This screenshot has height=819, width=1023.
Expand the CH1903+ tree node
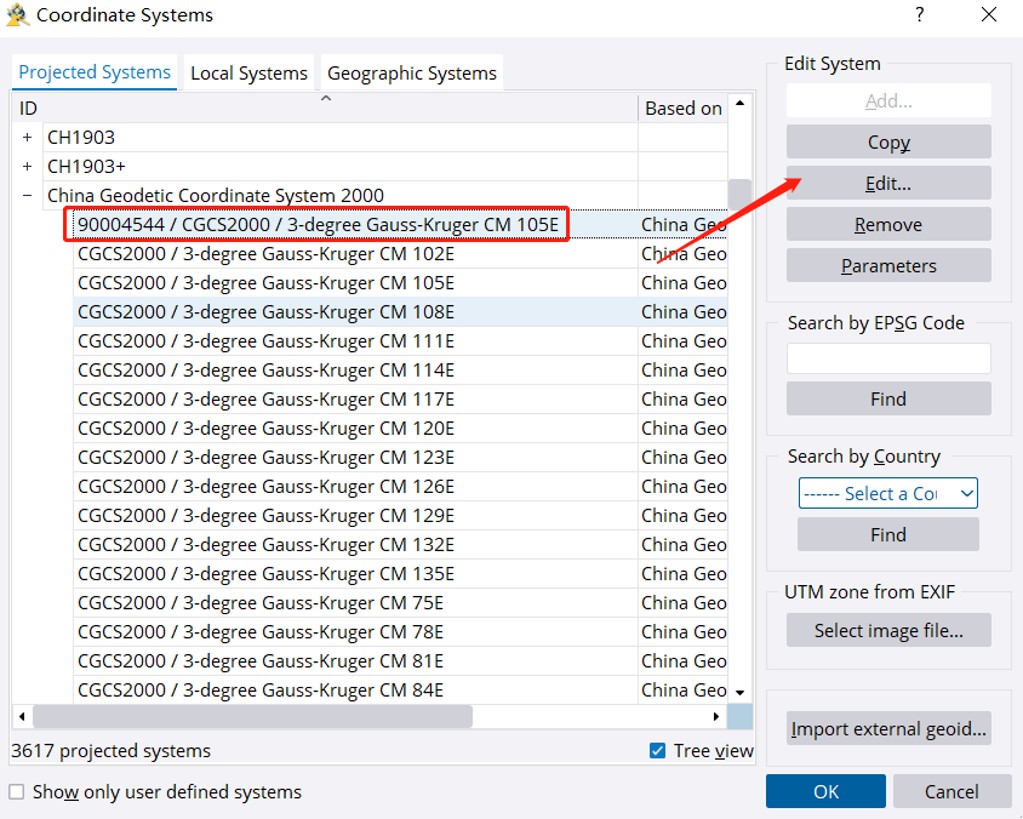pos(27,166)
